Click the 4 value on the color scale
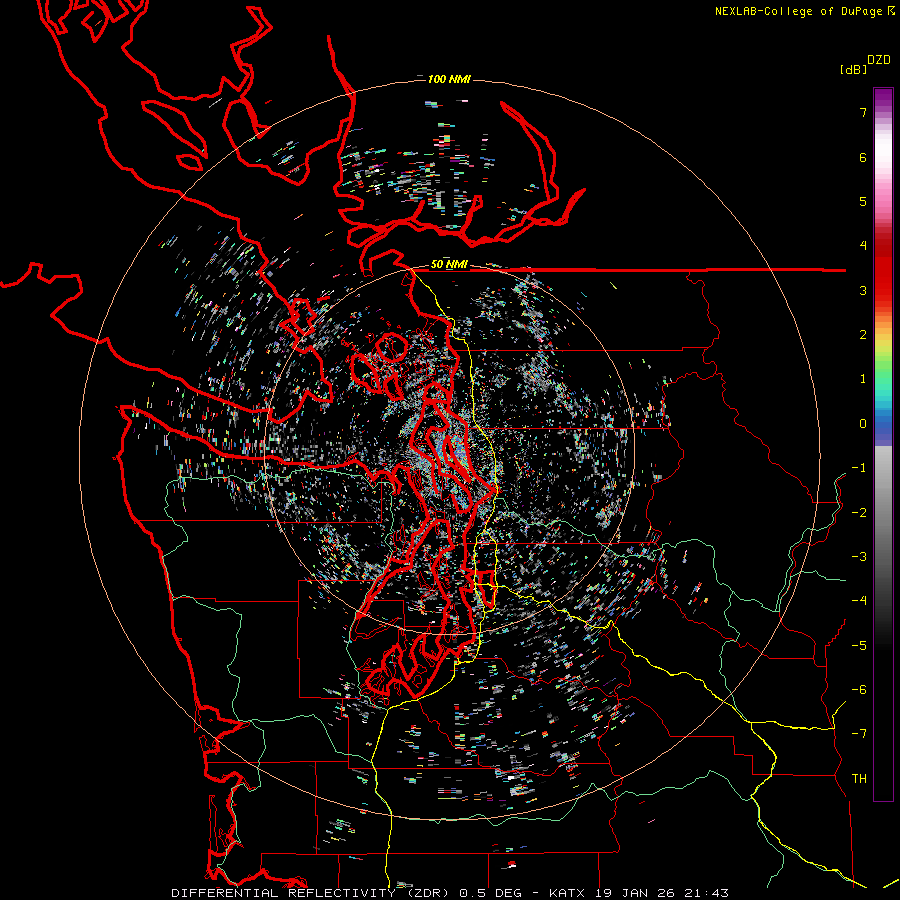 coord(863,246)
